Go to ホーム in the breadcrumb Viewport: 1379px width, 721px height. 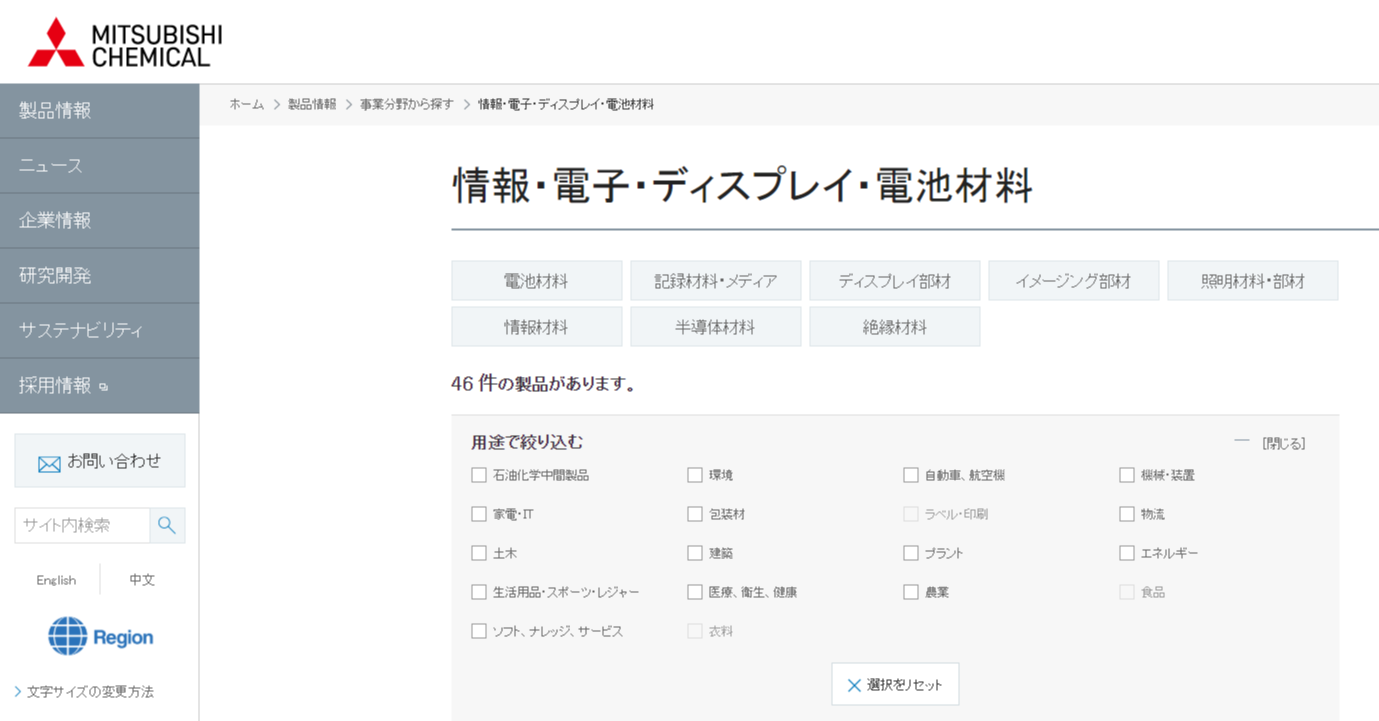(x=246, y=104)
